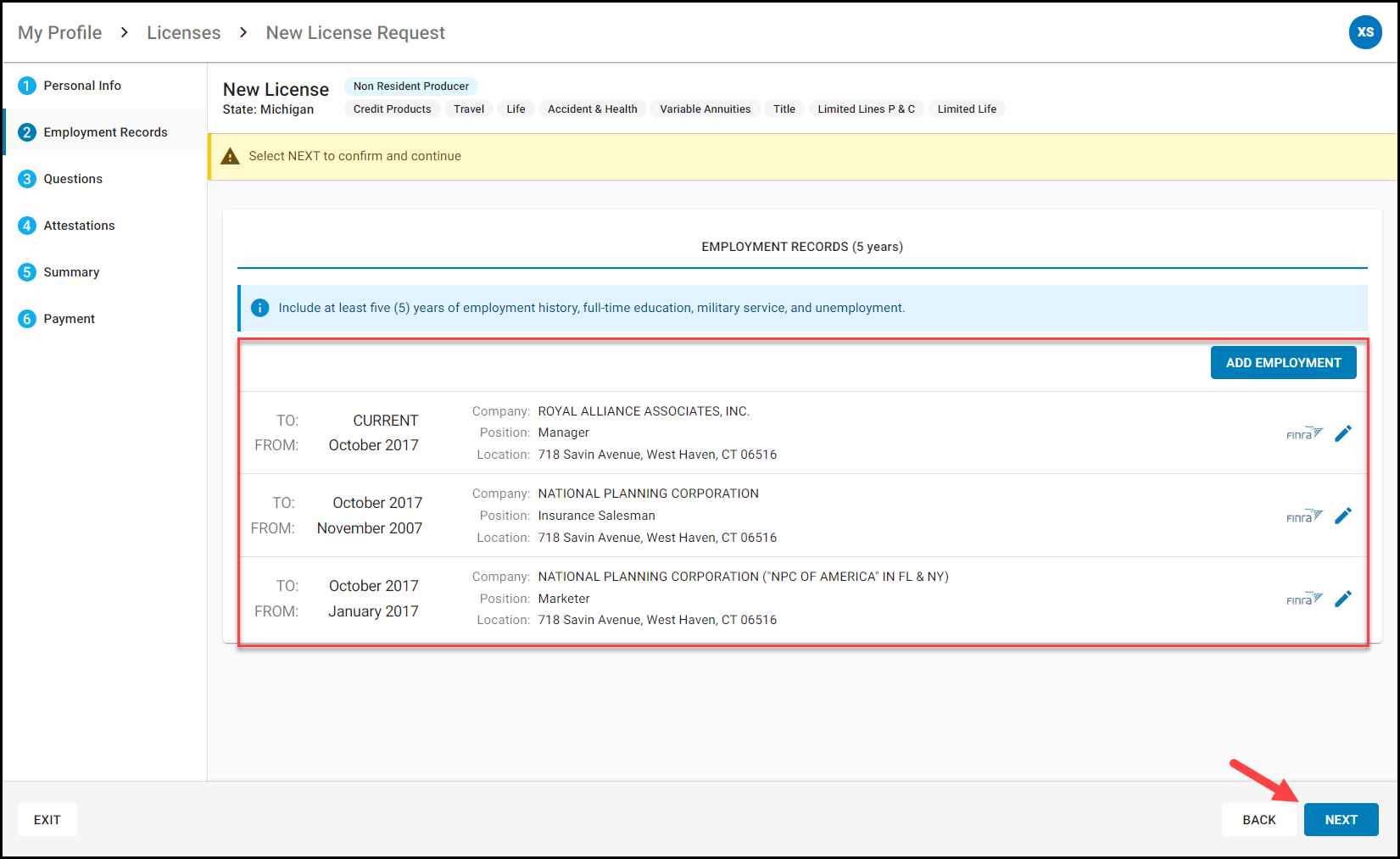Click the Manager row's West Haven location
This screenshot has width=1400, height=859.
657,455
